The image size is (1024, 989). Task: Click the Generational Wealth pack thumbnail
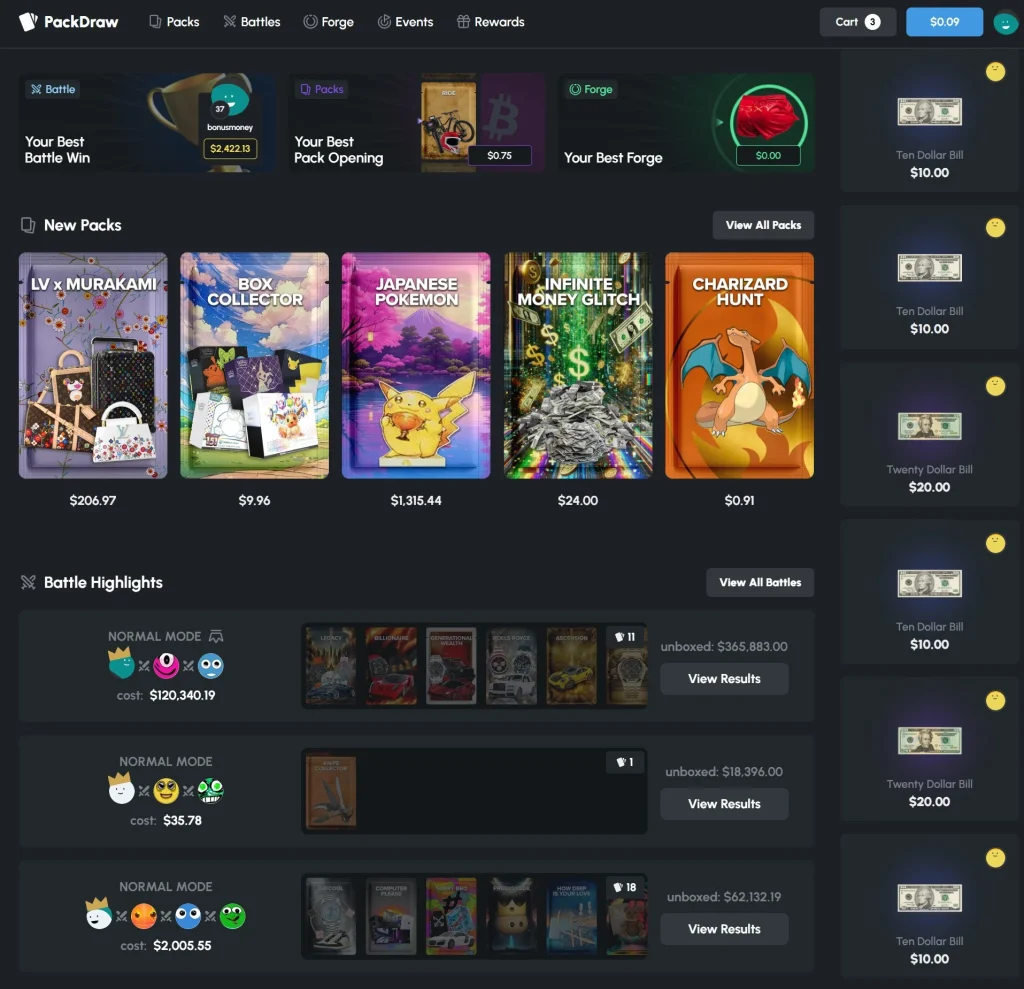[451, 666]
